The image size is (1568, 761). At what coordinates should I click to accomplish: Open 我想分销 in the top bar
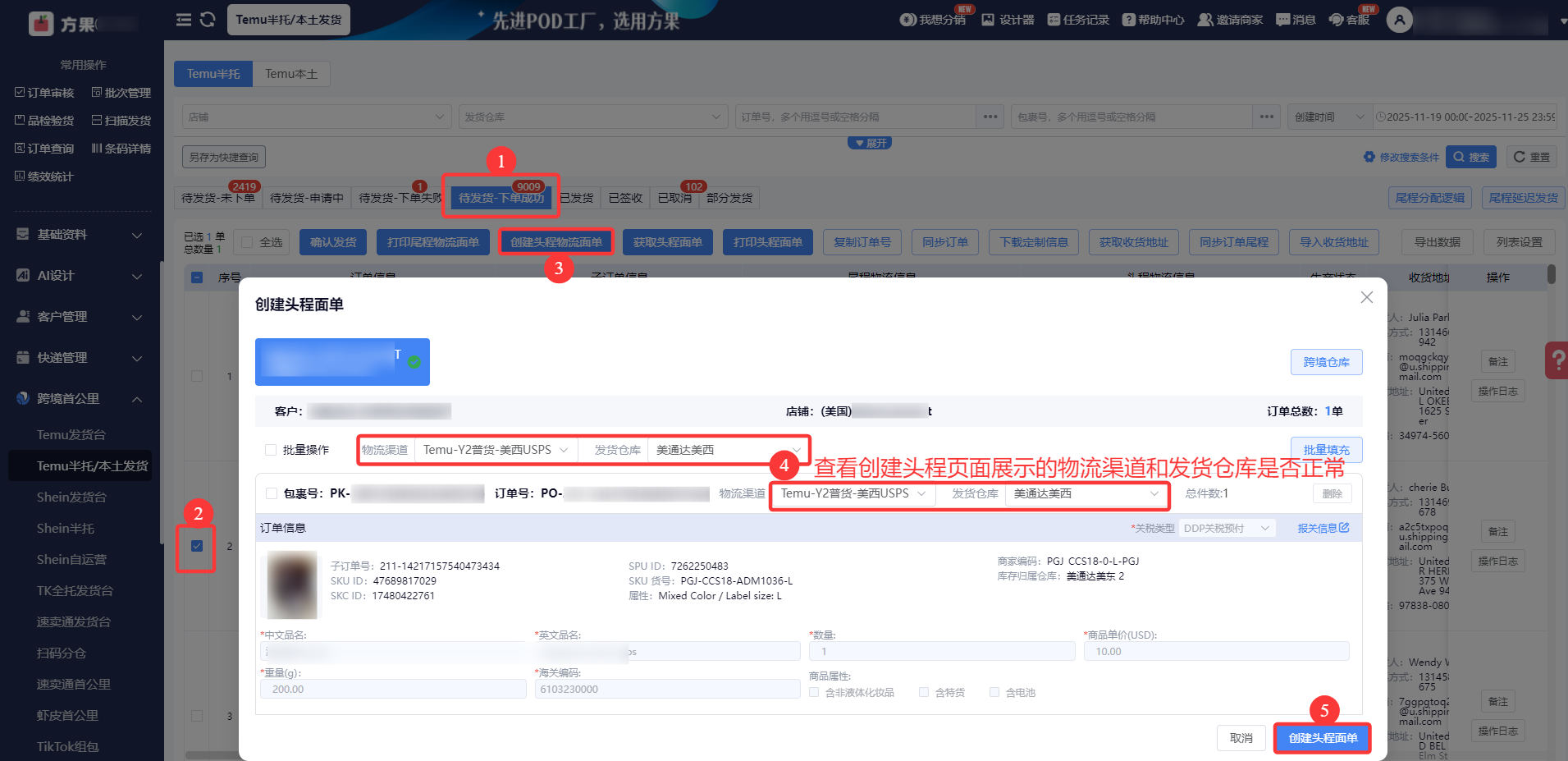click(x=933, y=20)
